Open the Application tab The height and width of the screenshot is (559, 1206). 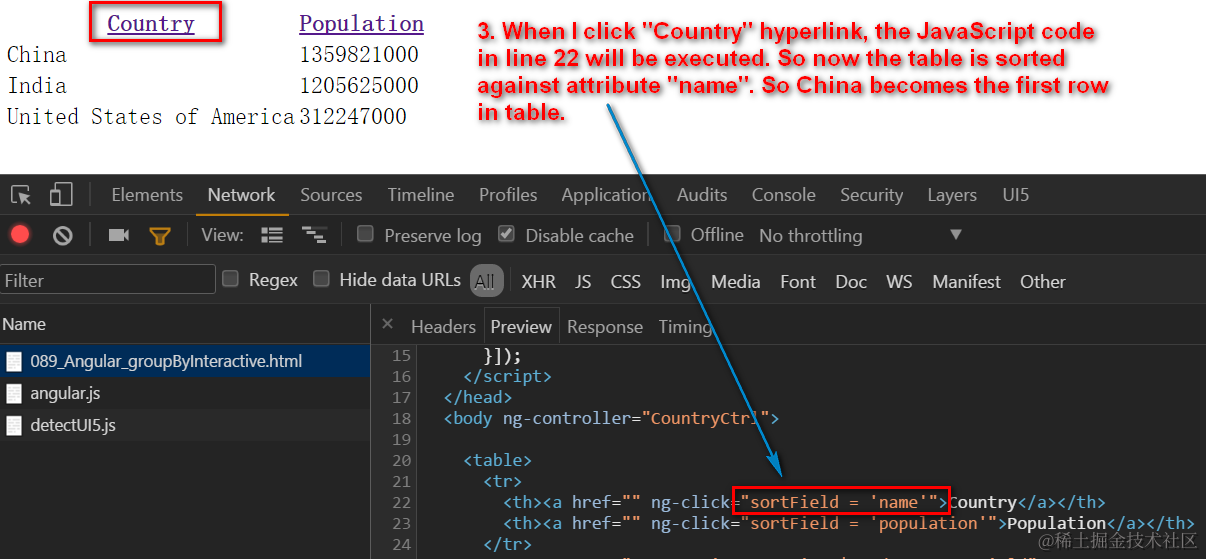(x=606, y=195)
